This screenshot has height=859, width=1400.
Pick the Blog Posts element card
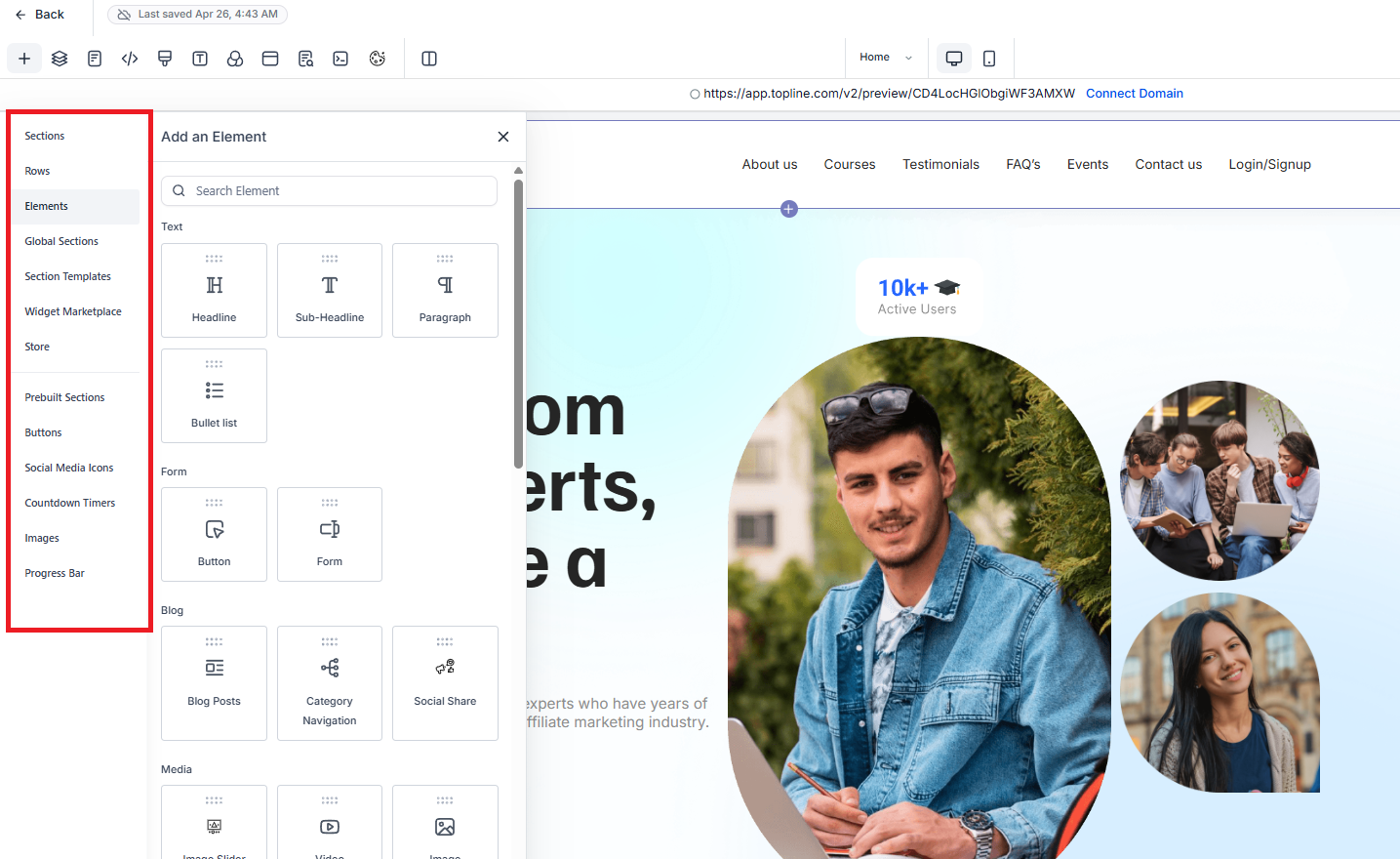coord(214,683)
